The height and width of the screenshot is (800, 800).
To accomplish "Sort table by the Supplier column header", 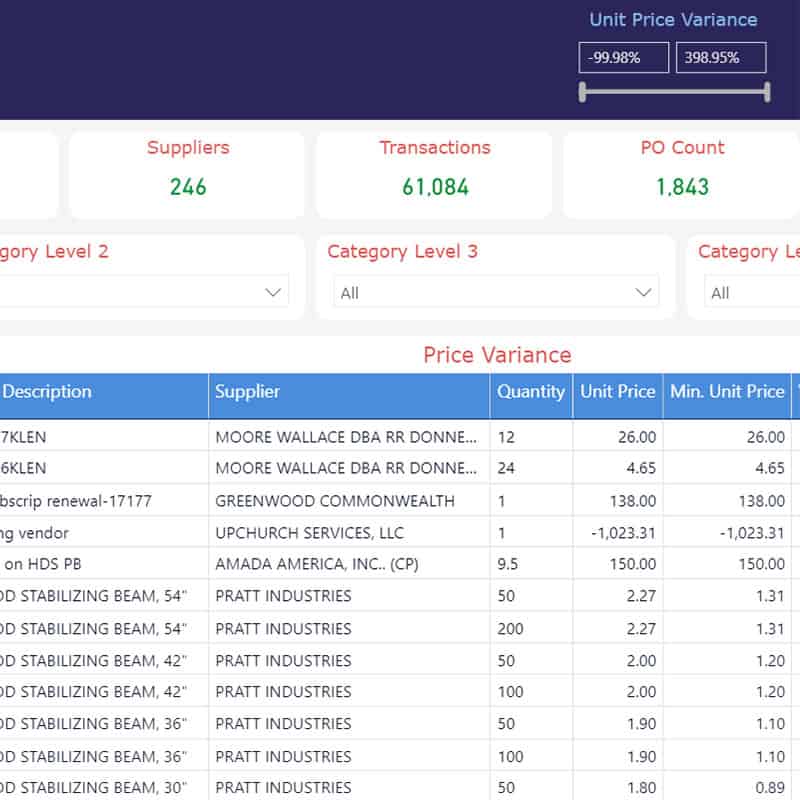I will (x=248, y=392).
